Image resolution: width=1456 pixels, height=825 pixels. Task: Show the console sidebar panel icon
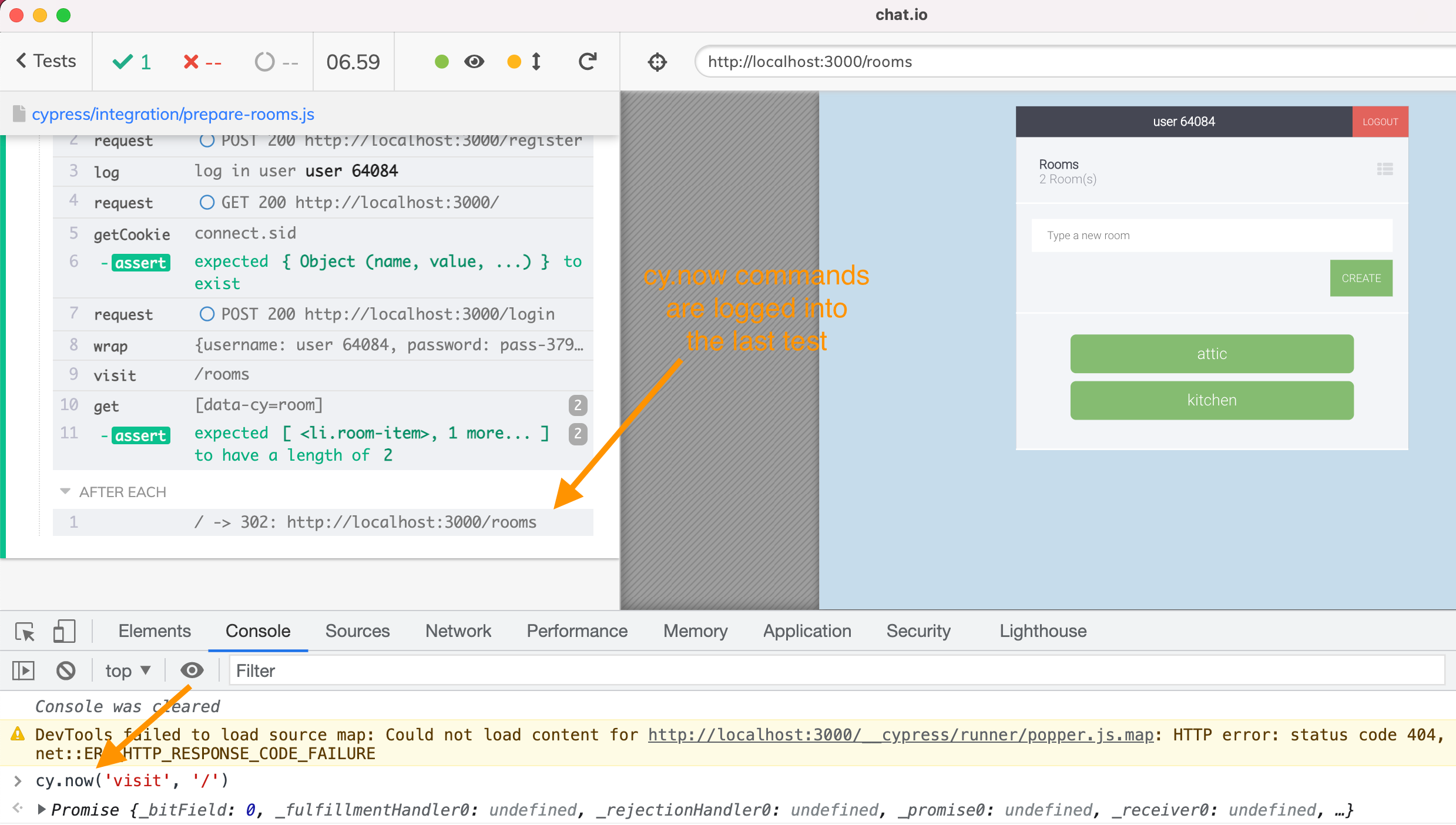point(24,670)
